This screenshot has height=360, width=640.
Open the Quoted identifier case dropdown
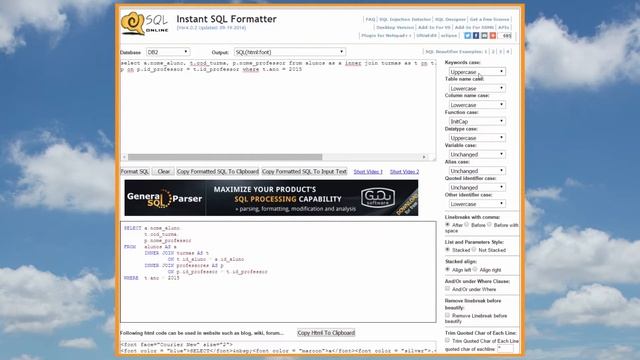(x=477, y=187)
